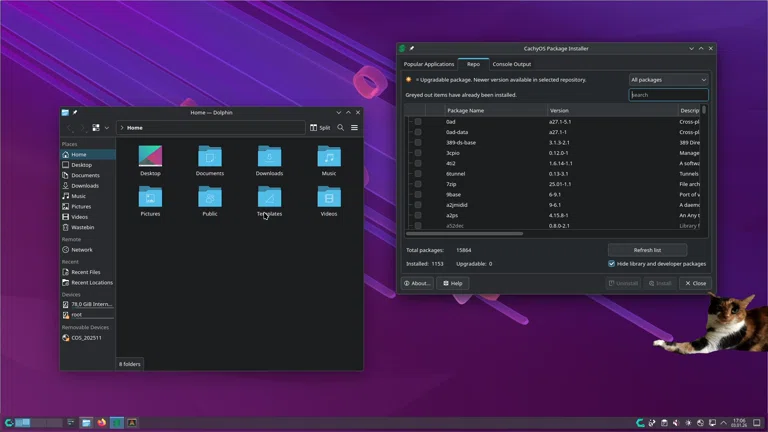Image resolution: width=768 pixels, height=432 pixels.
Task: Click the package list horizontal scrollbar
Action: tap(464, 234)
